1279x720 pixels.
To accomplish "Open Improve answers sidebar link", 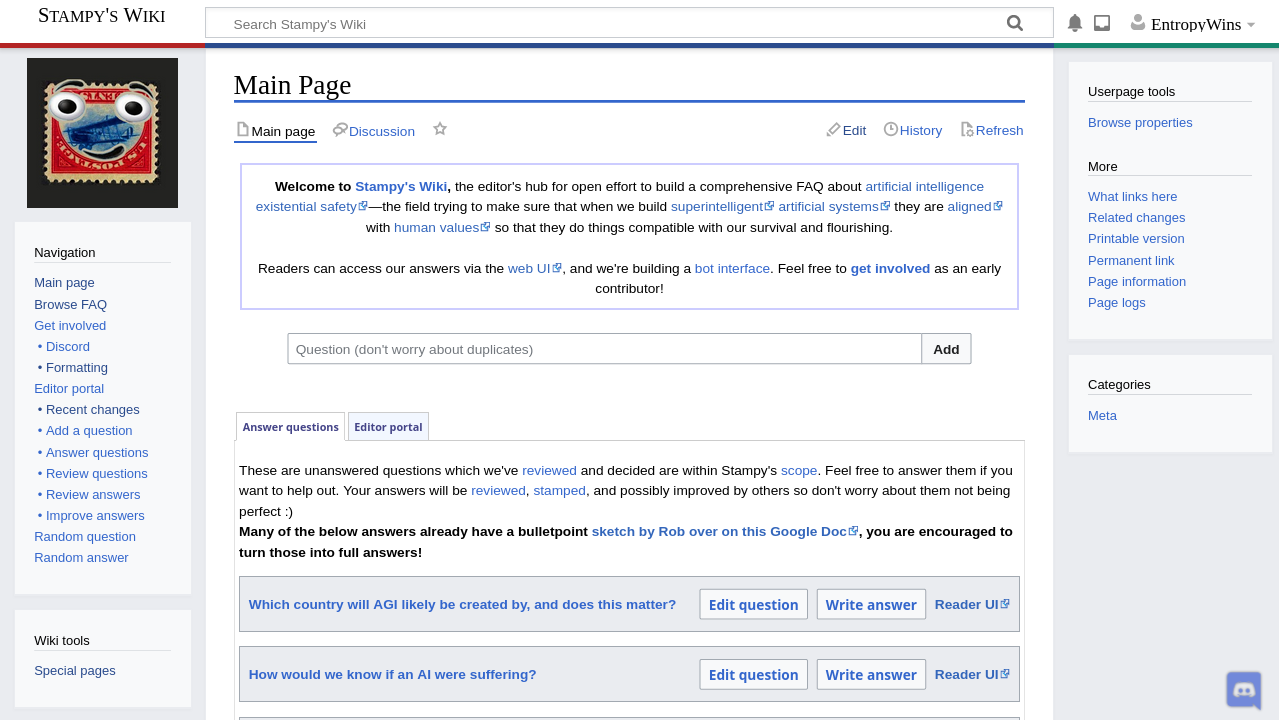I will 95,515.
